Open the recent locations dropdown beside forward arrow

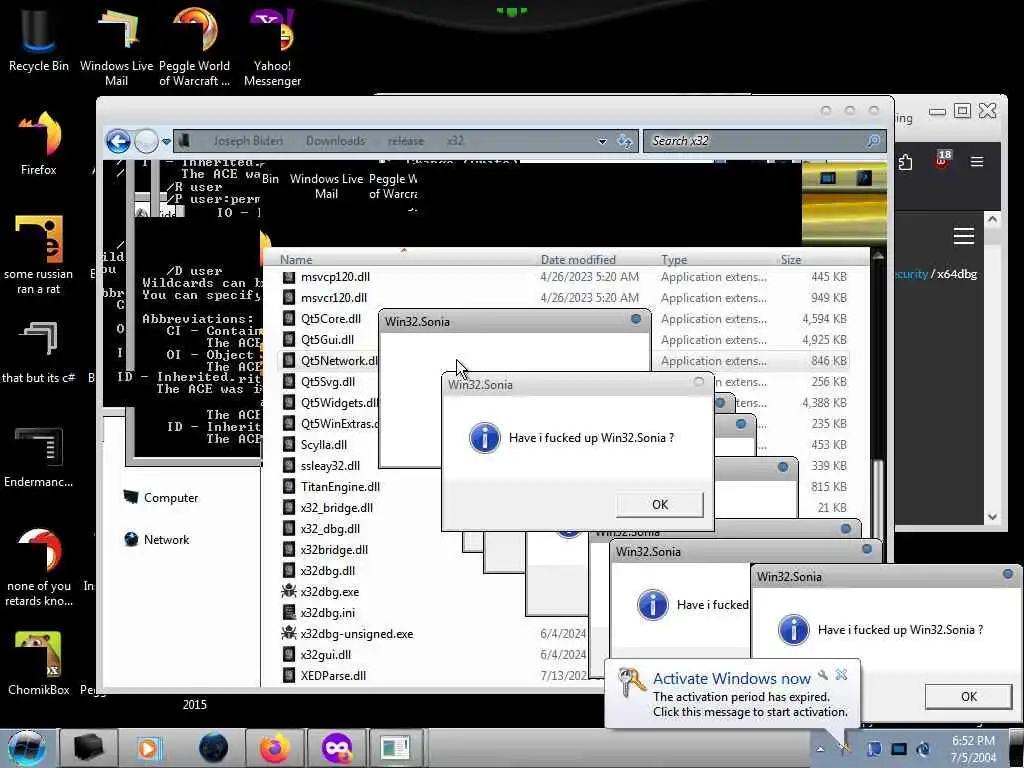(167, 141)
